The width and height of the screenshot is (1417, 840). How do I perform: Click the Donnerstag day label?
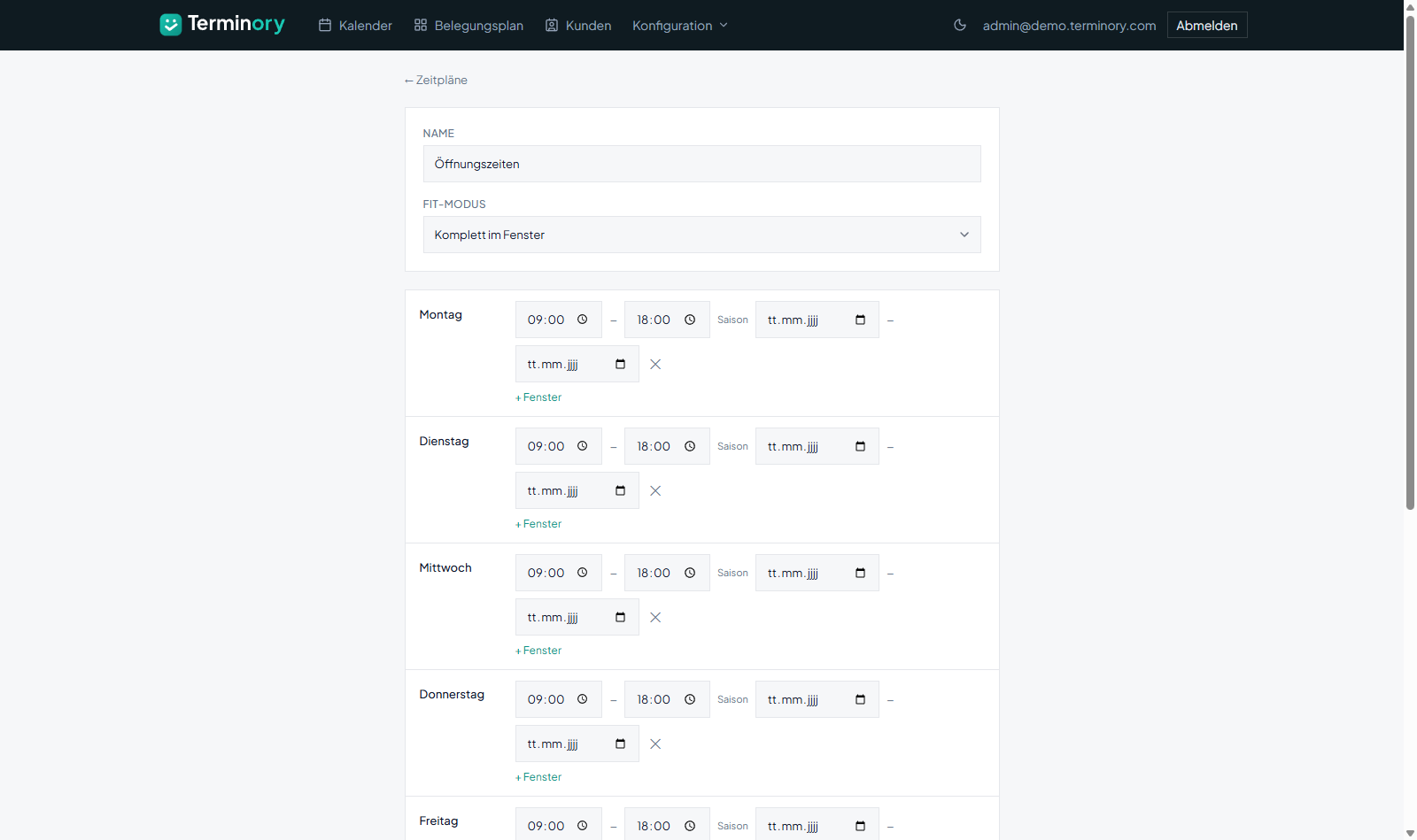click(x=452, y=694)
